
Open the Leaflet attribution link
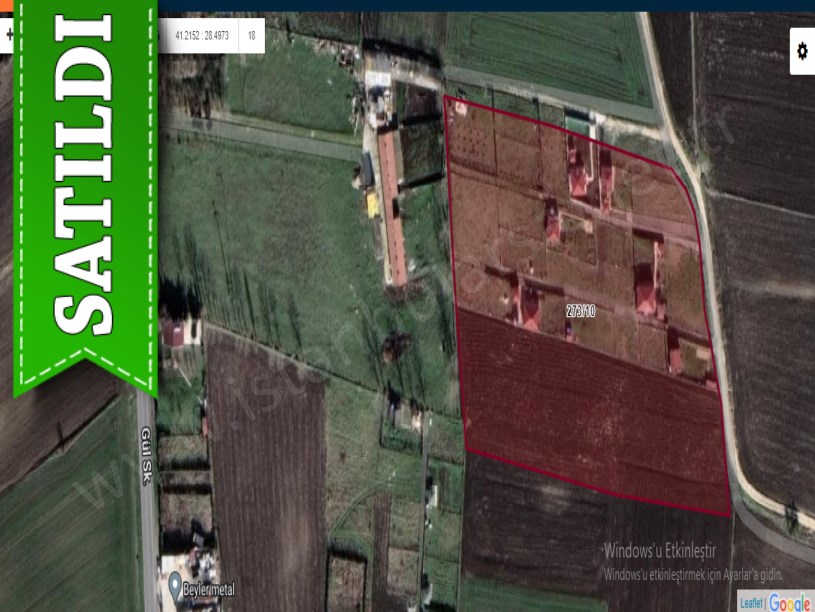click(x=751, y=603)
